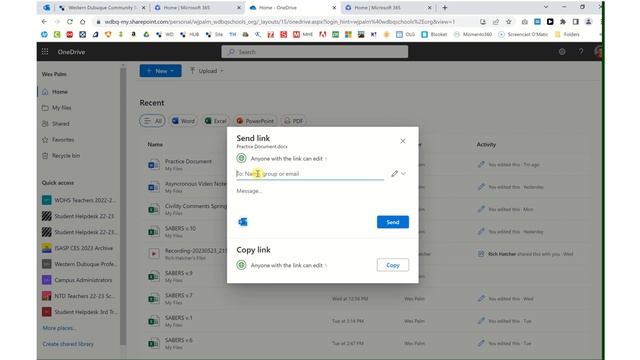This screenshot has height=360, width=640.
Task: Reload the page with refresh icon
Action: [70, 22]
